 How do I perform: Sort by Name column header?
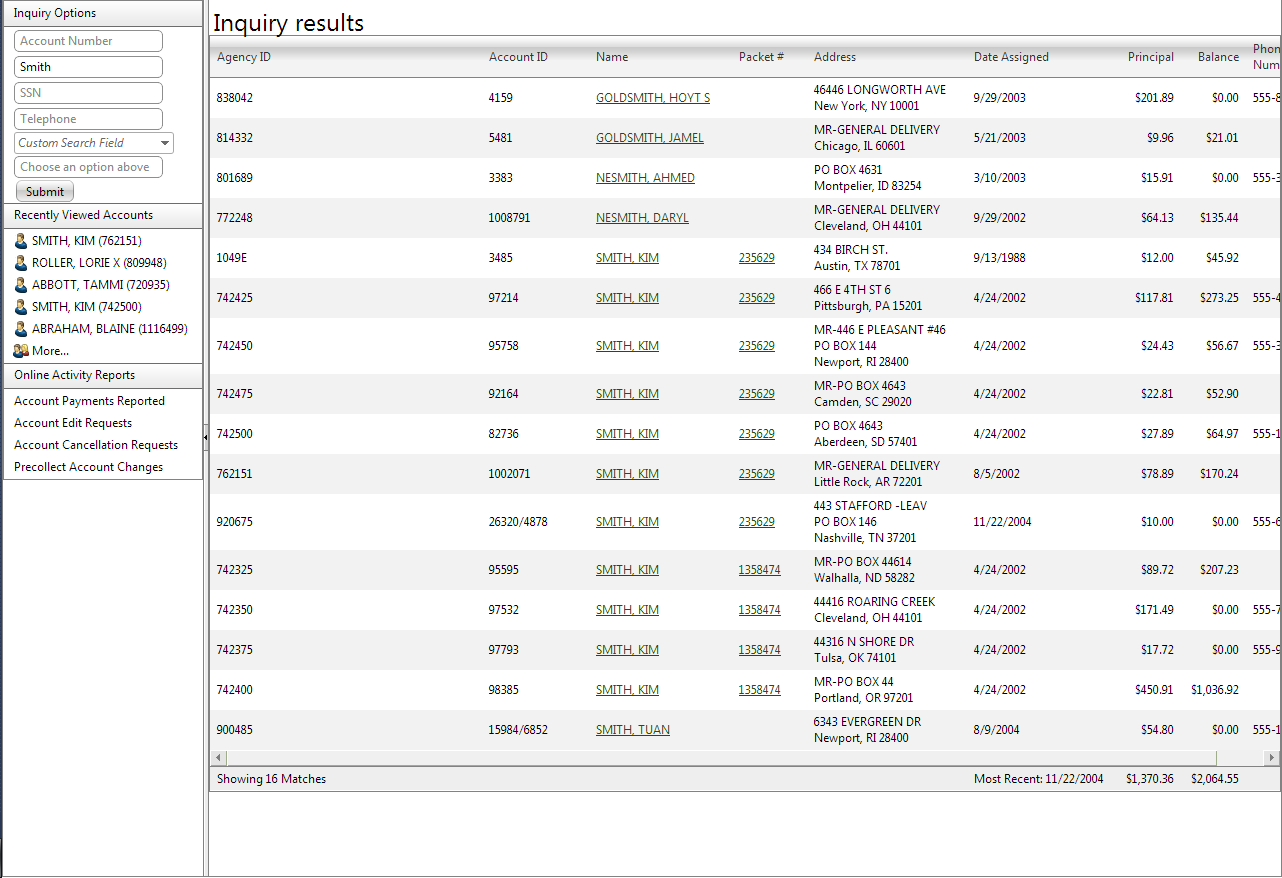pos(612,57)
